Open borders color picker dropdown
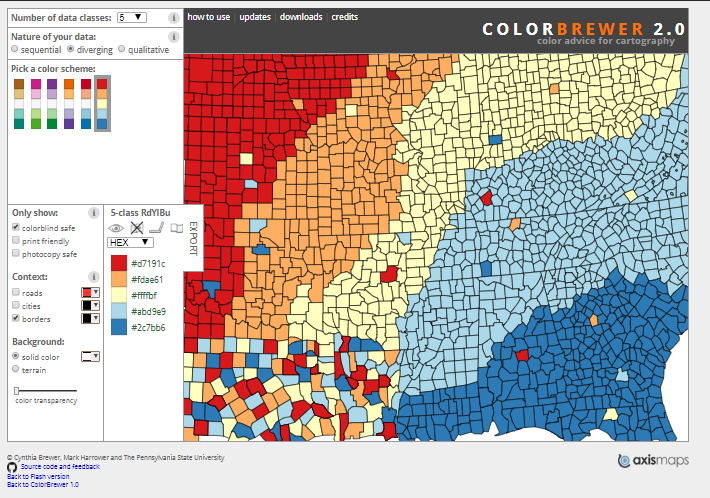This screenshot has width=710, height=498. [91, 319]
